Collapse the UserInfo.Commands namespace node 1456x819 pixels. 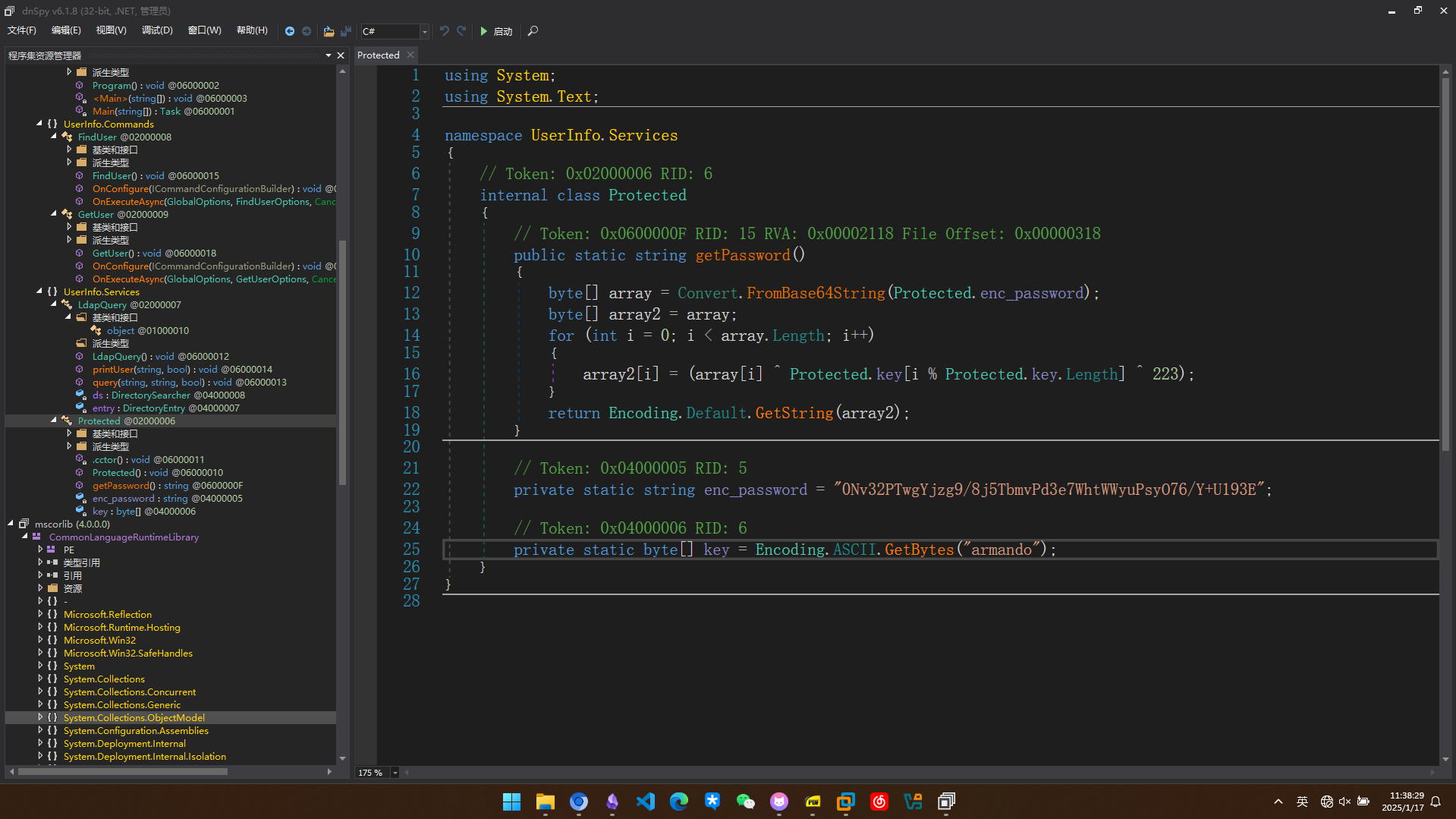[39, 124]
